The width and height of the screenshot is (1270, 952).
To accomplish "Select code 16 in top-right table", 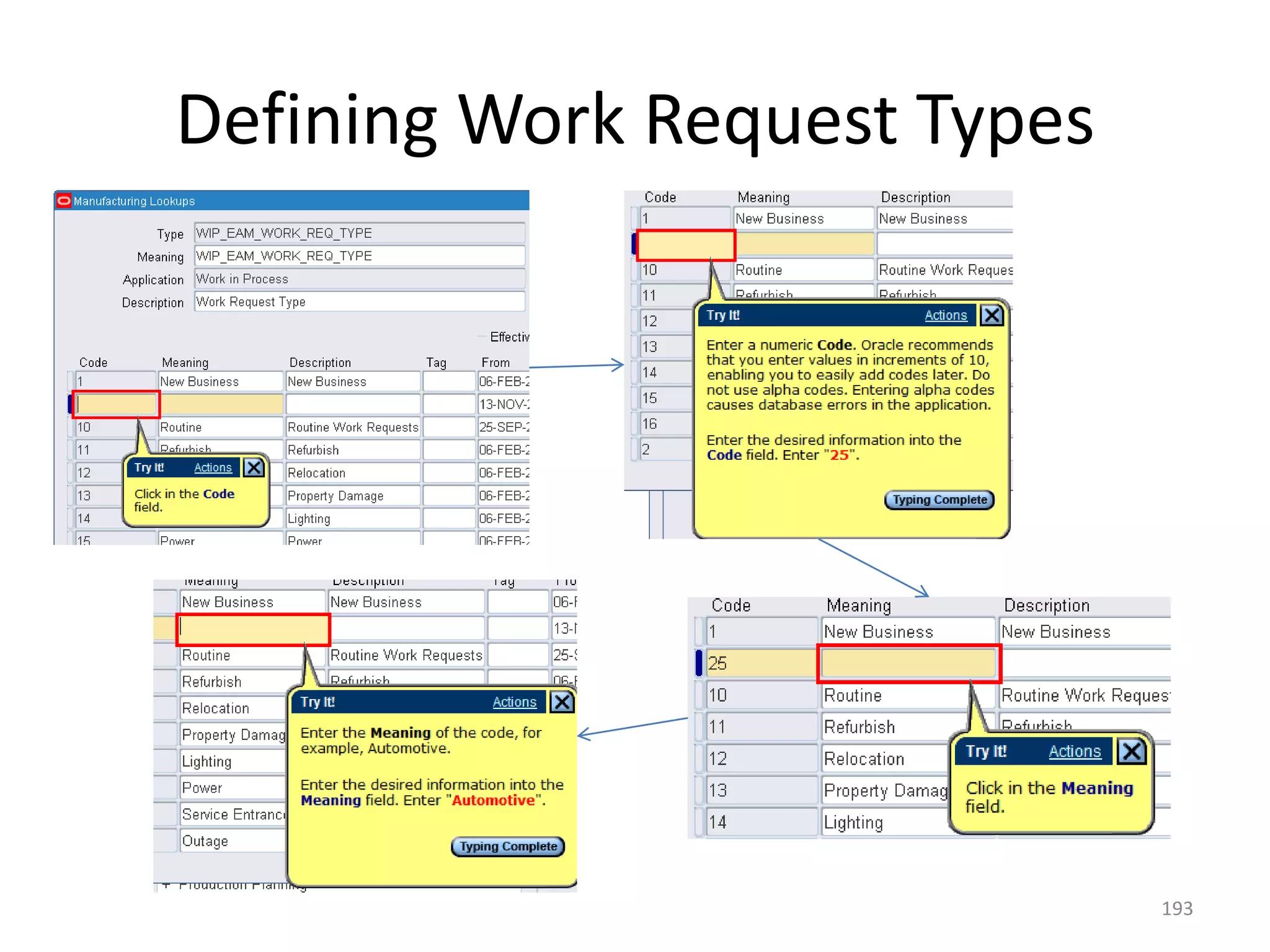I will (666, 424).
